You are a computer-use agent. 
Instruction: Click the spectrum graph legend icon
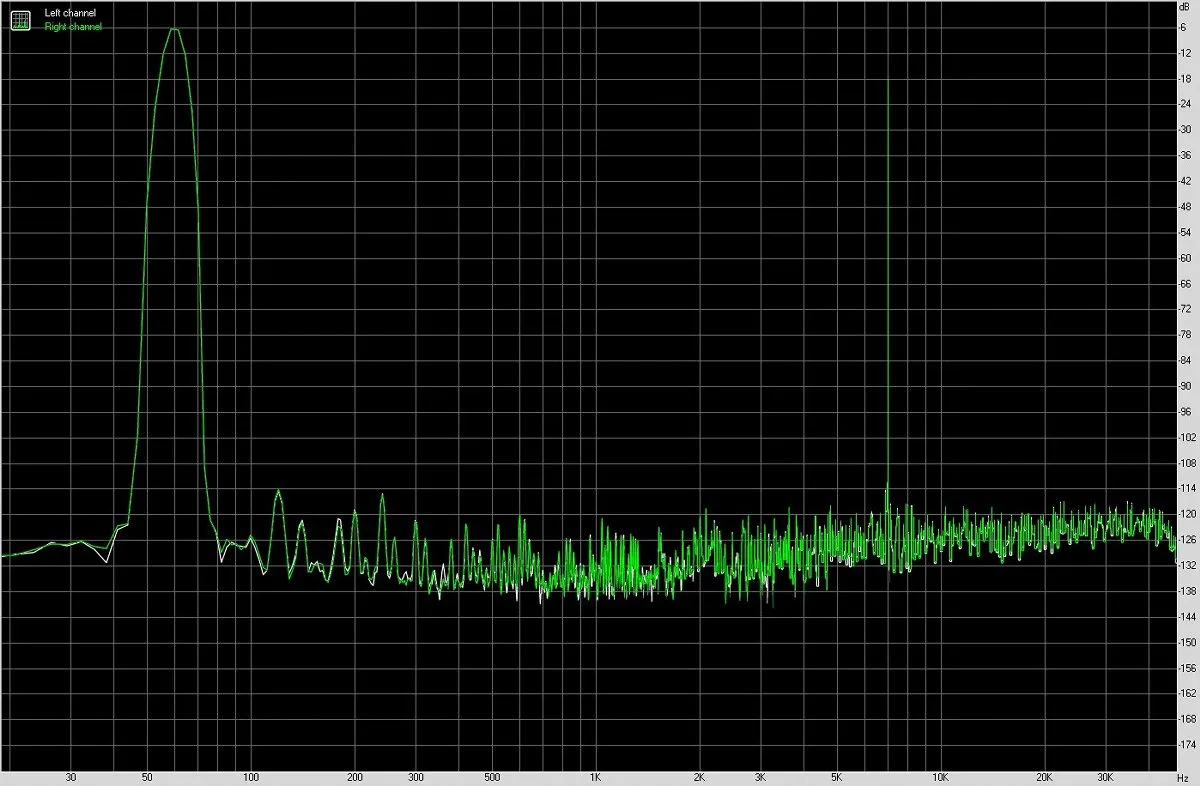[x=20, y=19]
